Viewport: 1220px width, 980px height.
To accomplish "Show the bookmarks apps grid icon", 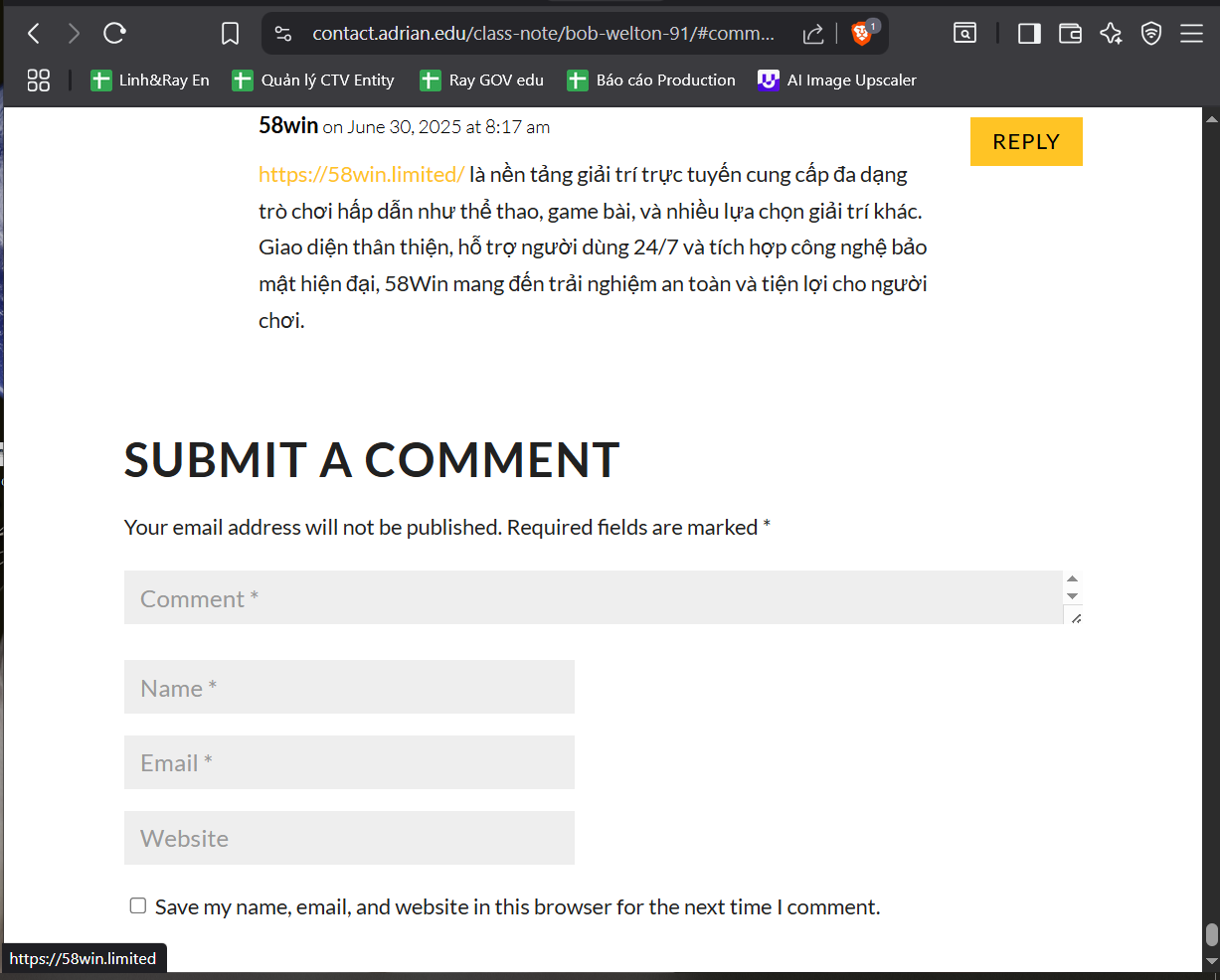I will pyautogui.click(x=38, y=81).
